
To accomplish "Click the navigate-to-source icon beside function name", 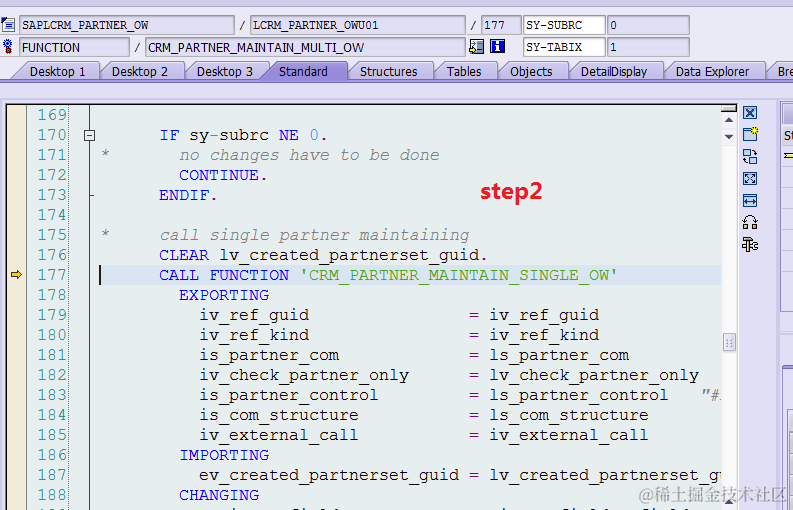I will (x=476, y=47).
